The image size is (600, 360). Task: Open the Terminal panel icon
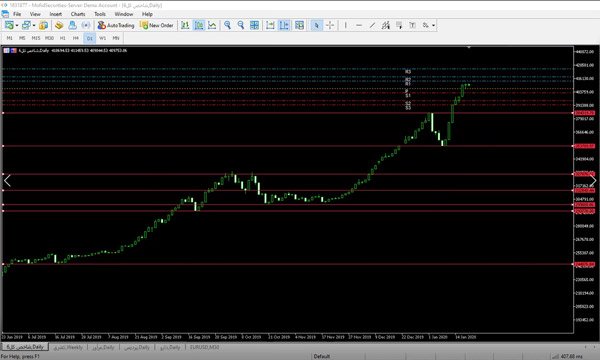[86, 25]
